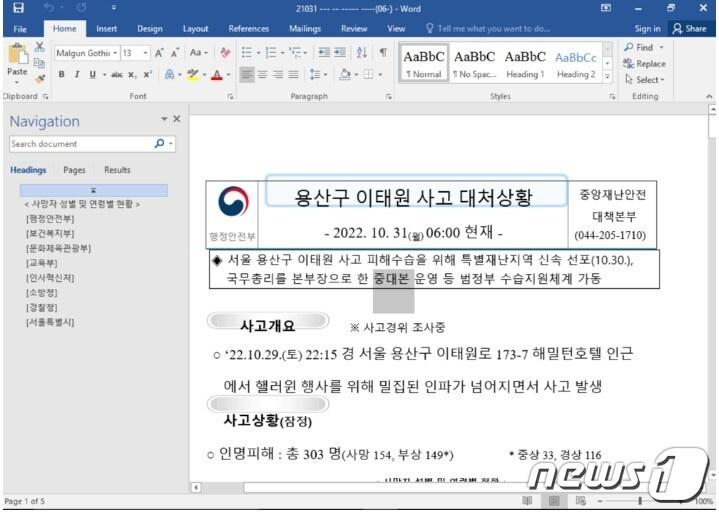Screen dimensions: 719x514
Task: Adjust the zoom slider handle
Action: [640, 501]
